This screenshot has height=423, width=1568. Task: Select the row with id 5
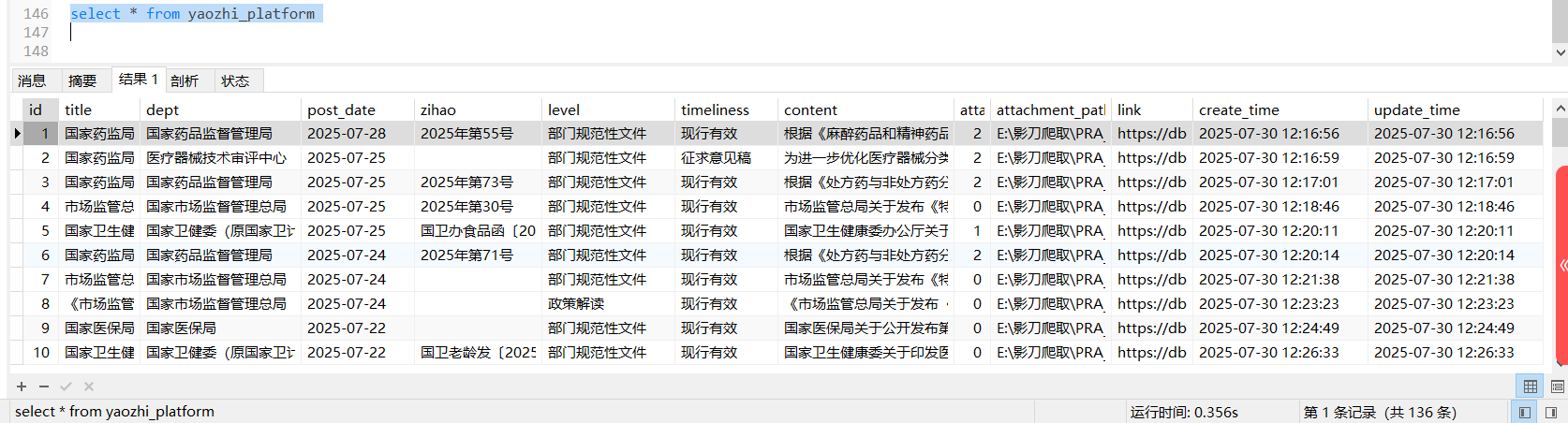tap(45, 230)
